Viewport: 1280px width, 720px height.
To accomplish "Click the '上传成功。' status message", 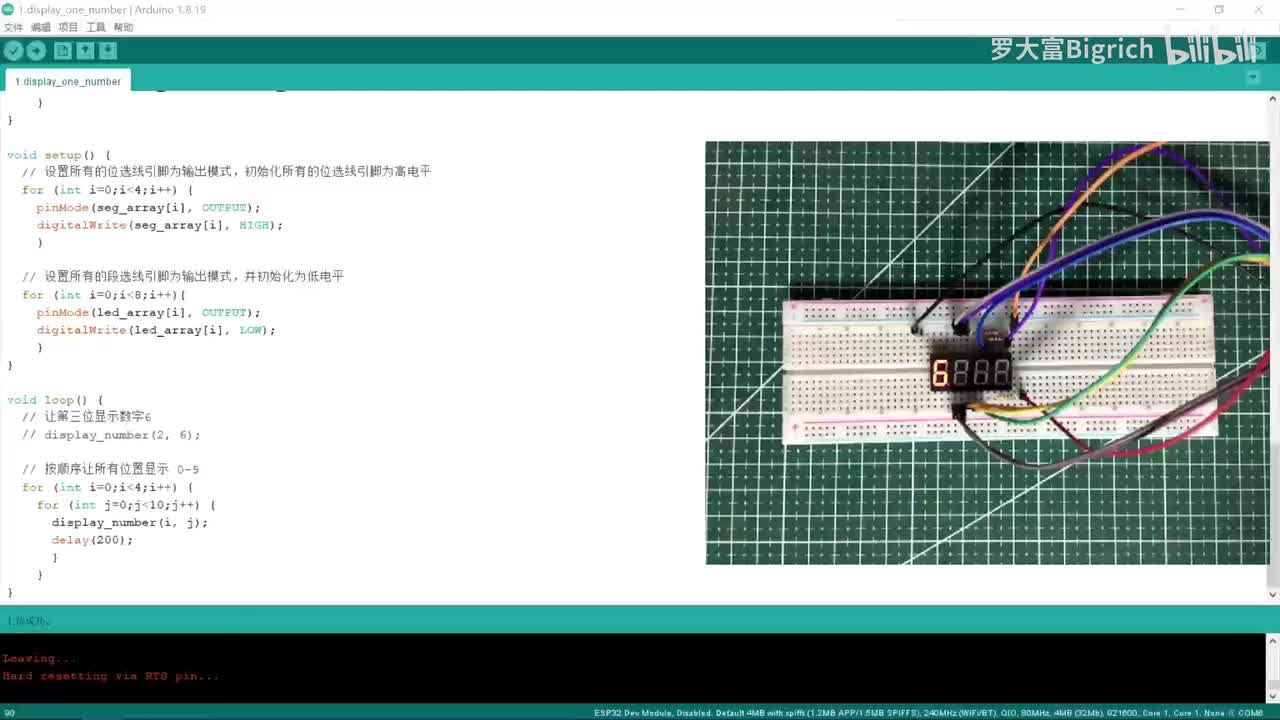I will [x=28, y=621].
